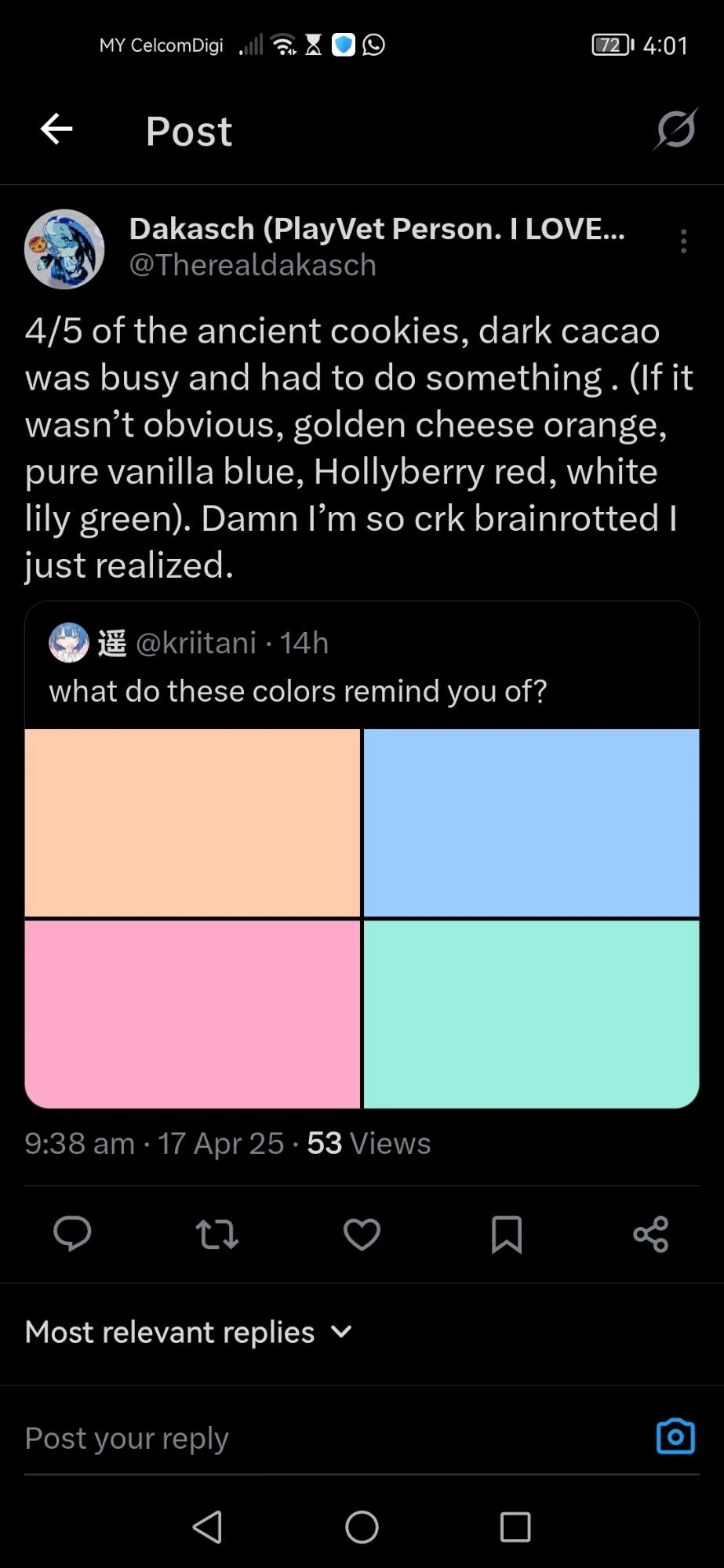The height and width of the screenshot is (1568, 724).
Task: Tap the camera icon in reply bar
Action: click(675, 1436)
